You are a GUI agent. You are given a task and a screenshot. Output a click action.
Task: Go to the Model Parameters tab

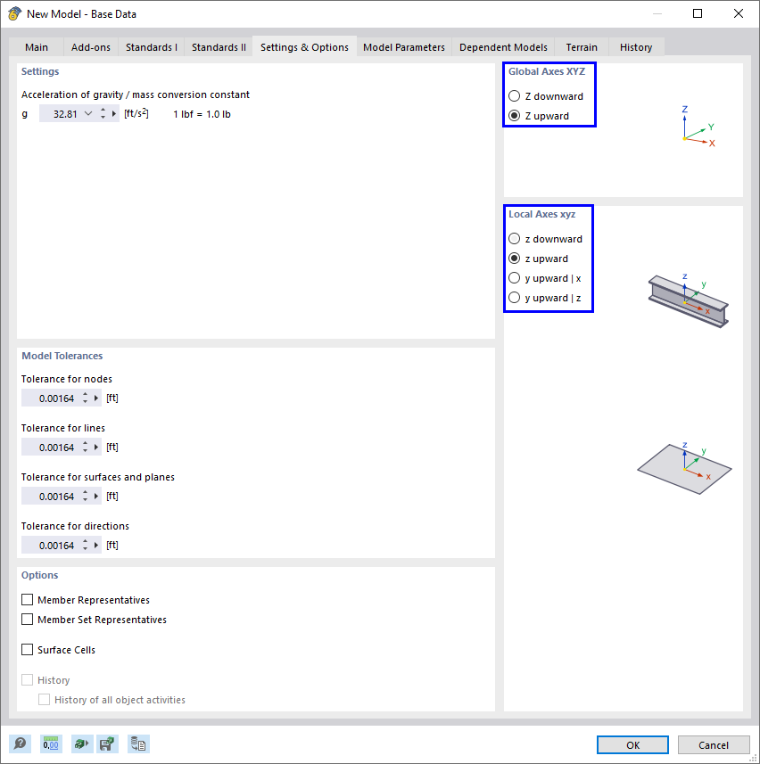404,47
